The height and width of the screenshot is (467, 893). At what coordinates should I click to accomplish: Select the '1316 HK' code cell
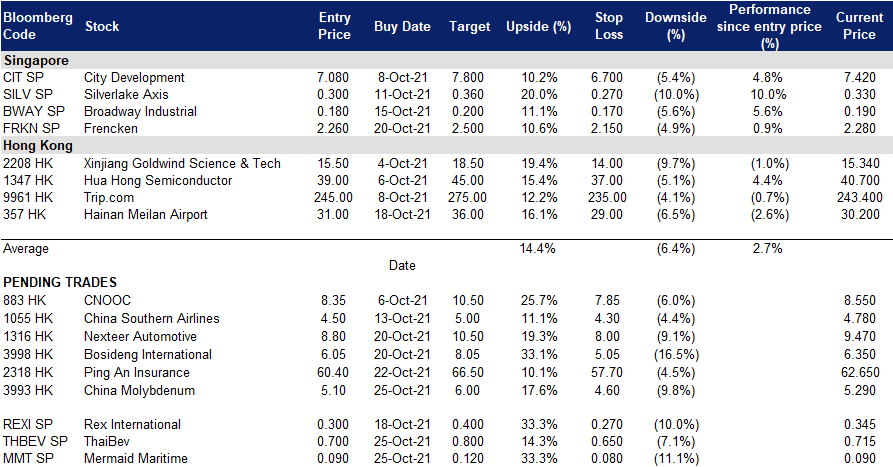28,337
